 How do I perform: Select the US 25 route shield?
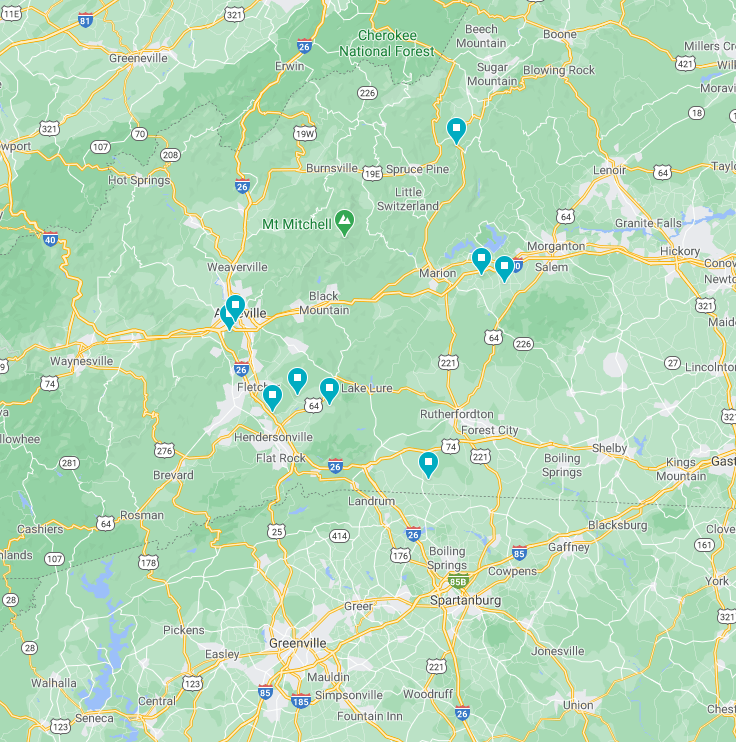click(x=276, y=531)
